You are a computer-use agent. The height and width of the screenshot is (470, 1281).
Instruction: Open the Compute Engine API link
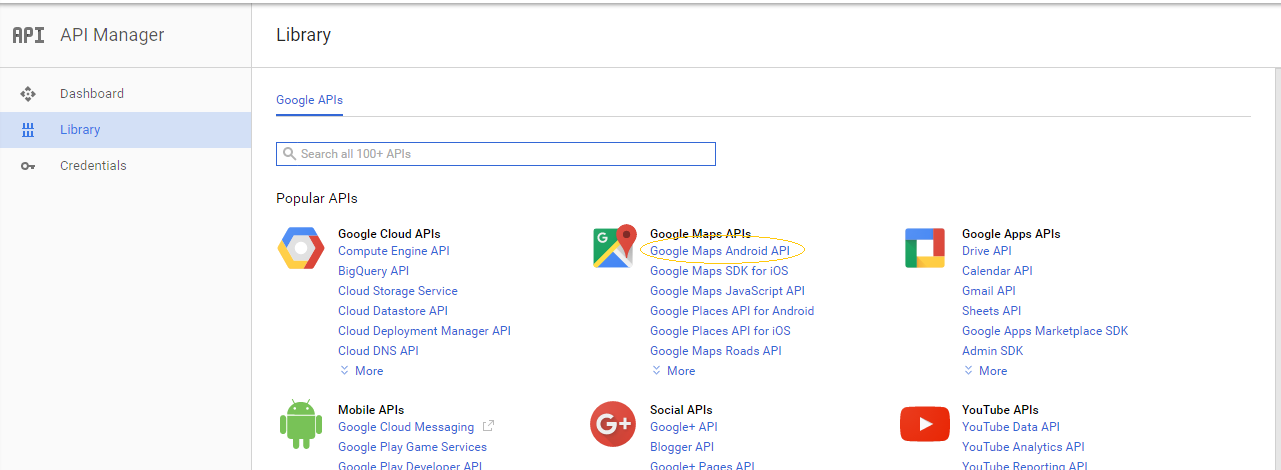394,251
